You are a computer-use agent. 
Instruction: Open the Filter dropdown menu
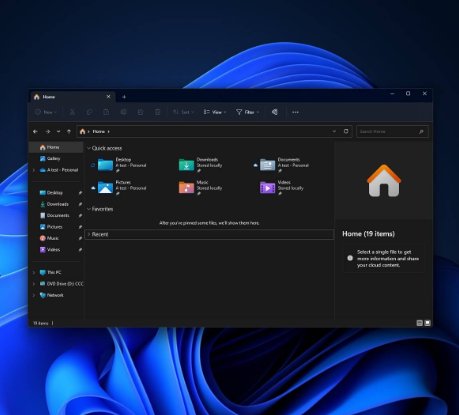coord(247,112)
